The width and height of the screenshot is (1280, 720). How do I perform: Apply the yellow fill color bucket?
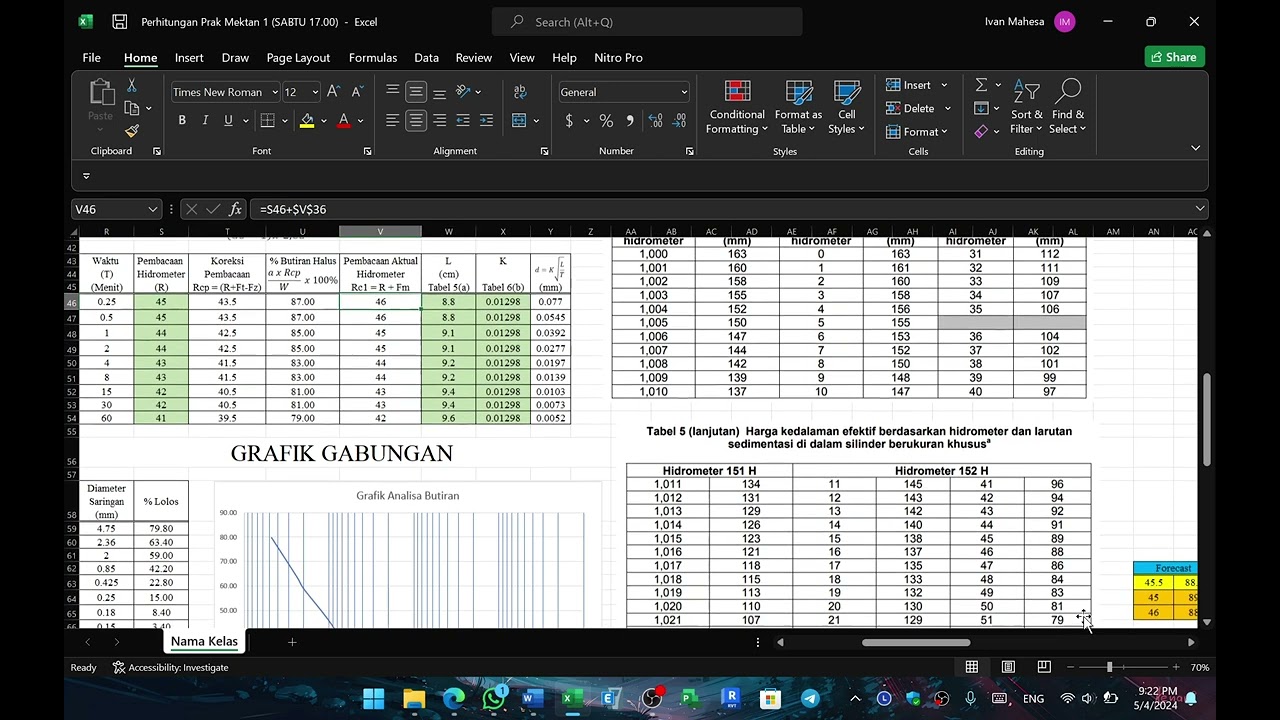point(307,121)
